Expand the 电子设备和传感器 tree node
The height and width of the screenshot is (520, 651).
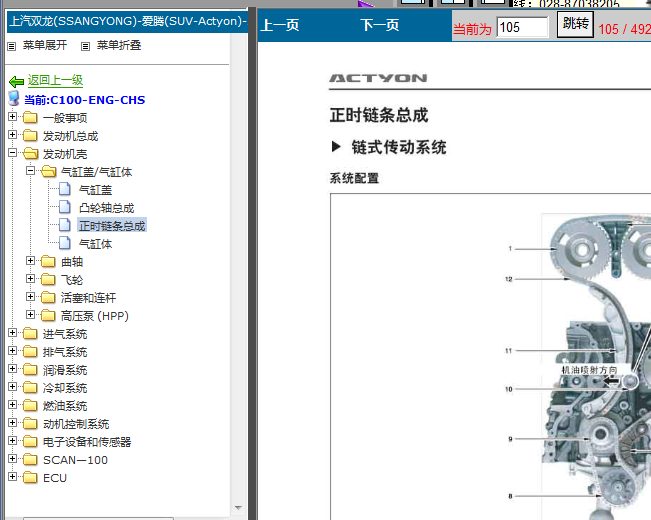(x=12, y=440)
